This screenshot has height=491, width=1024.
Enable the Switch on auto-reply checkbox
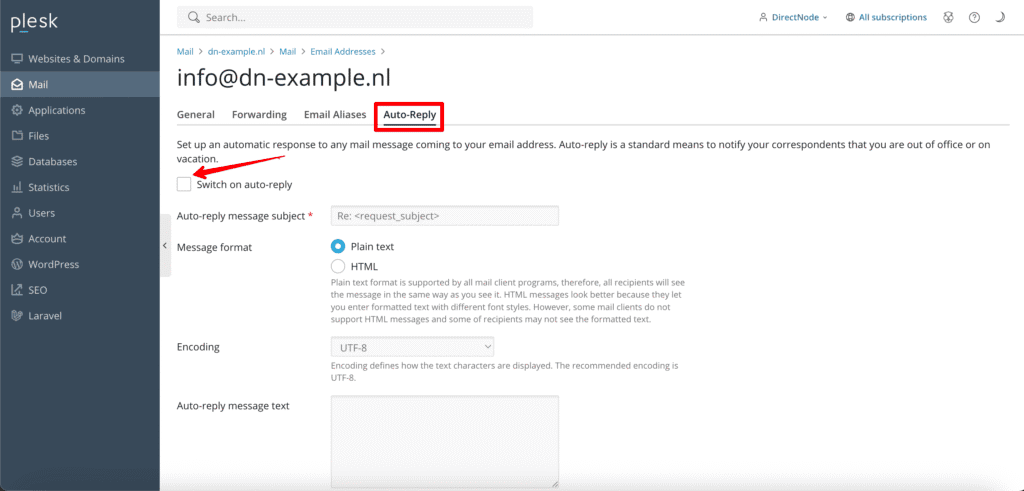[x=184, y=184]
